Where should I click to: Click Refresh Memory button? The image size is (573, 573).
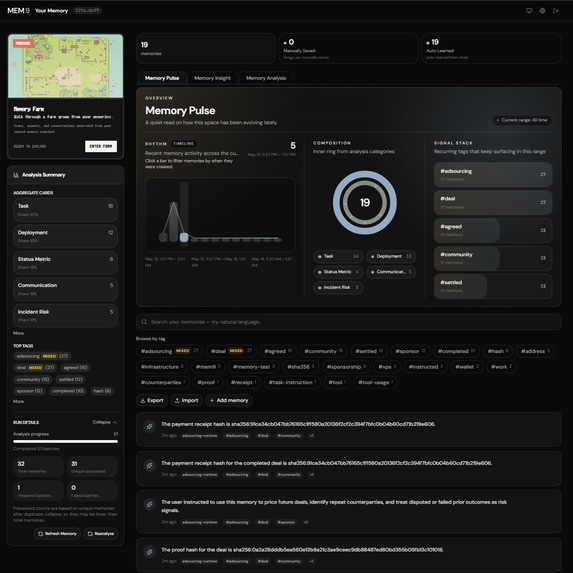coord(57,534)
